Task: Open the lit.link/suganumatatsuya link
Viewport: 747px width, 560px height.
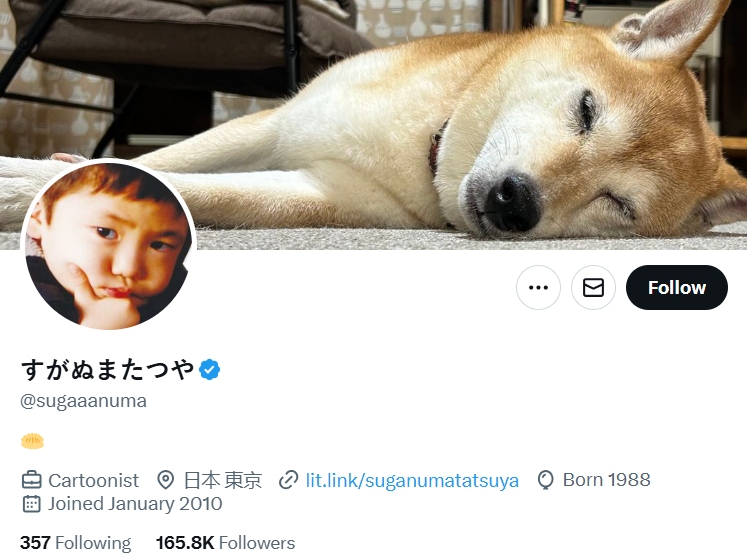Action: tap(412, 480)
